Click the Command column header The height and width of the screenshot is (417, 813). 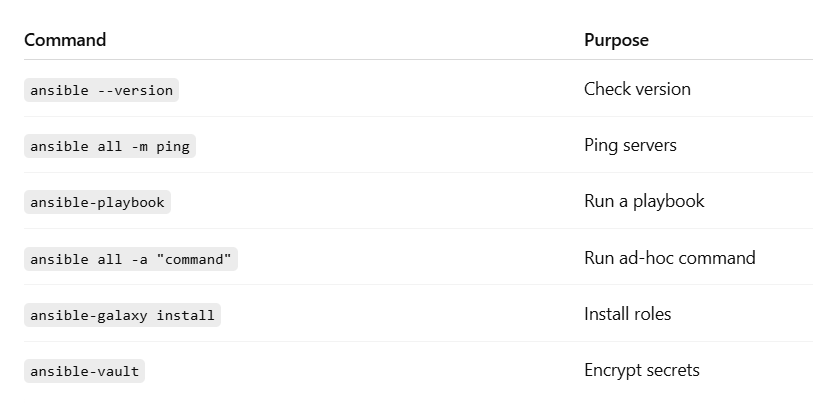pyautogui.click(x=65, y=40)
